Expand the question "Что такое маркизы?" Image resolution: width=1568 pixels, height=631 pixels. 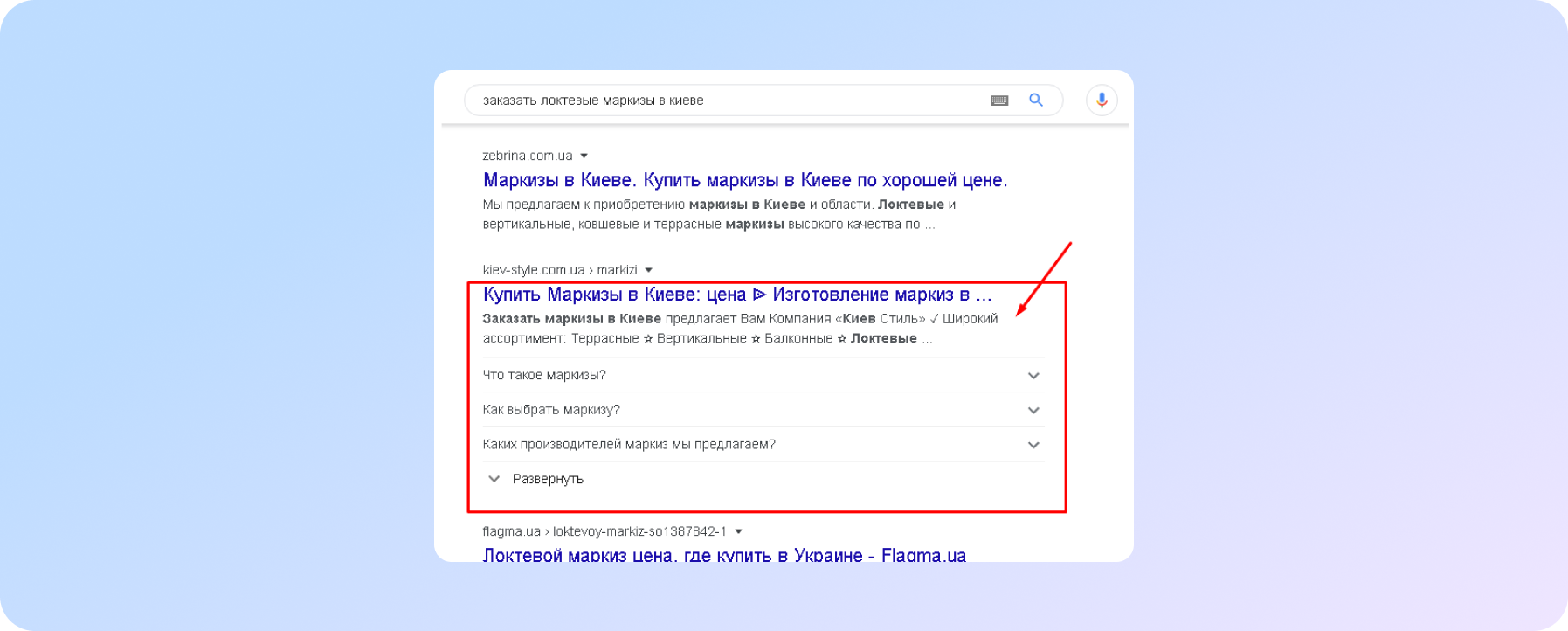pyautogui.click(x=763, y=375)
